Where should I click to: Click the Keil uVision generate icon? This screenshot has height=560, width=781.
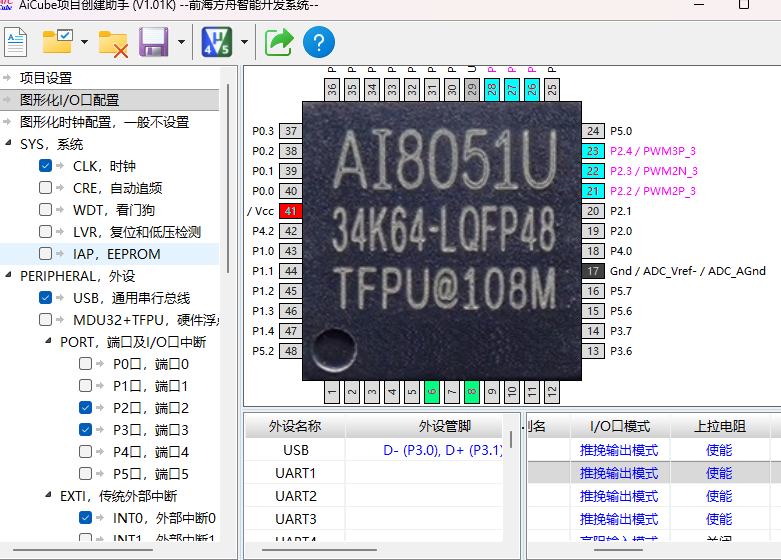pyautogui.click(x=217, y=42)
